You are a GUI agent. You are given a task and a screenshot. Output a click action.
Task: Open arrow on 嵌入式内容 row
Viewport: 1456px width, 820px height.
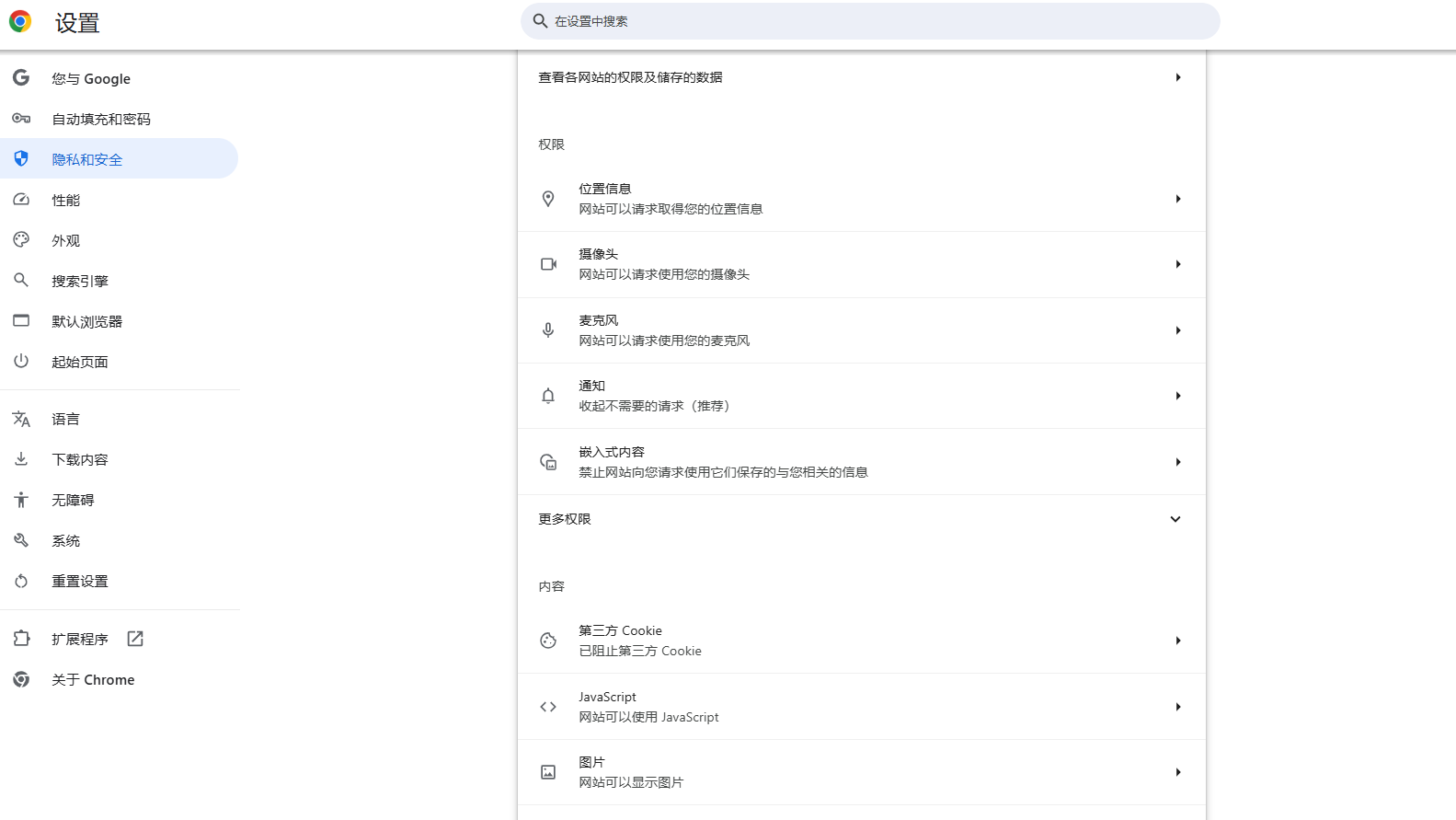pyautogui.click(x=1178, y=462)
